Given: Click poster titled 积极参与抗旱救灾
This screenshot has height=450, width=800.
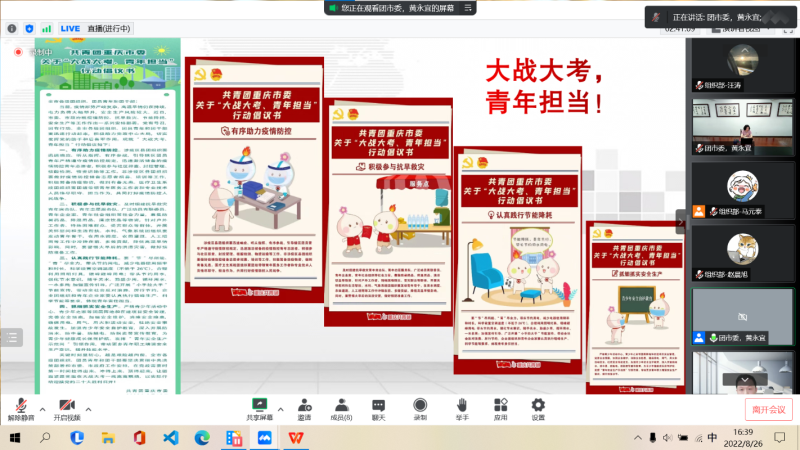Looking at the screenshot, I should 389,212.
